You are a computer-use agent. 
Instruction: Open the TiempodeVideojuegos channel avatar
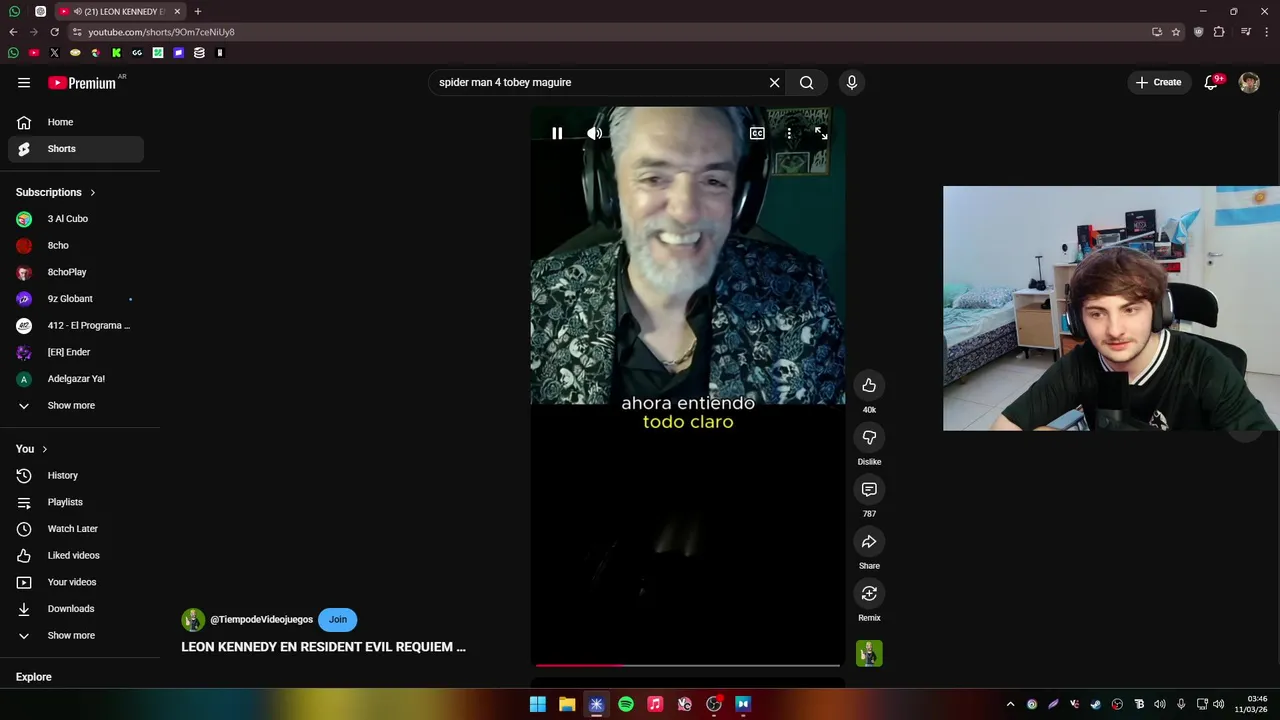coord(193,620)
